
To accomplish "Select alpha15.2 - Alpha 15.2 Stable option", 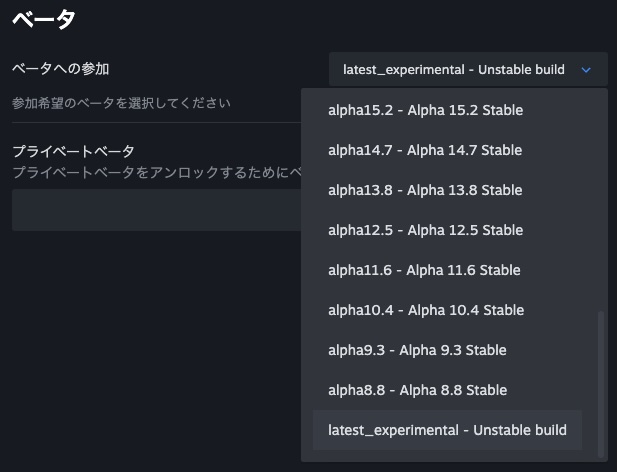I will (425, 110).
